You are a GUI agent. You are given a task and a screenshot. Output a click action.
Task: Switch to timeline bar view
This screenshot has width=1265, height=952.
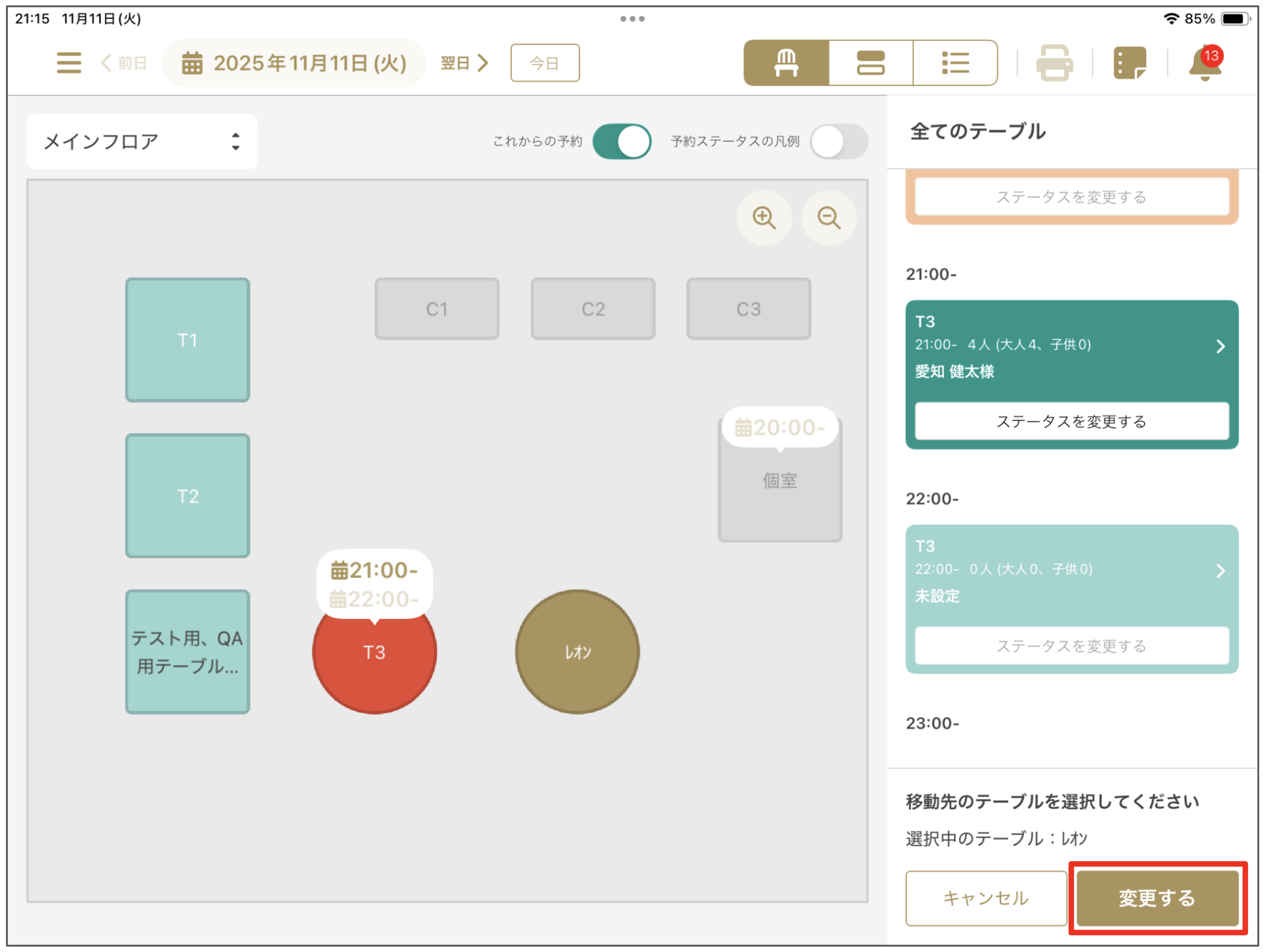[870, 63]
